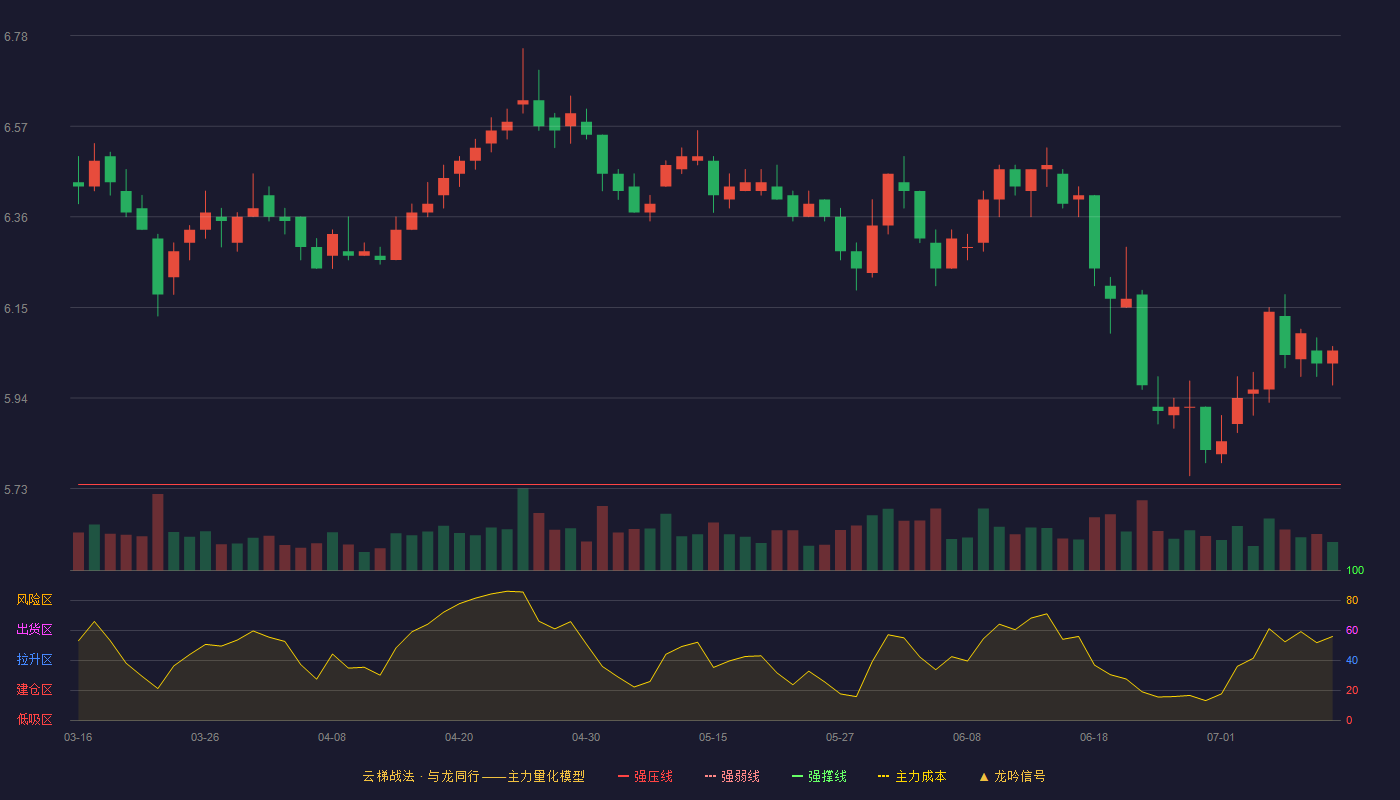This screenshot has height=800, width=1400.
Task: Click the 04-20 date axis label
Action: (x=459, y=737)
